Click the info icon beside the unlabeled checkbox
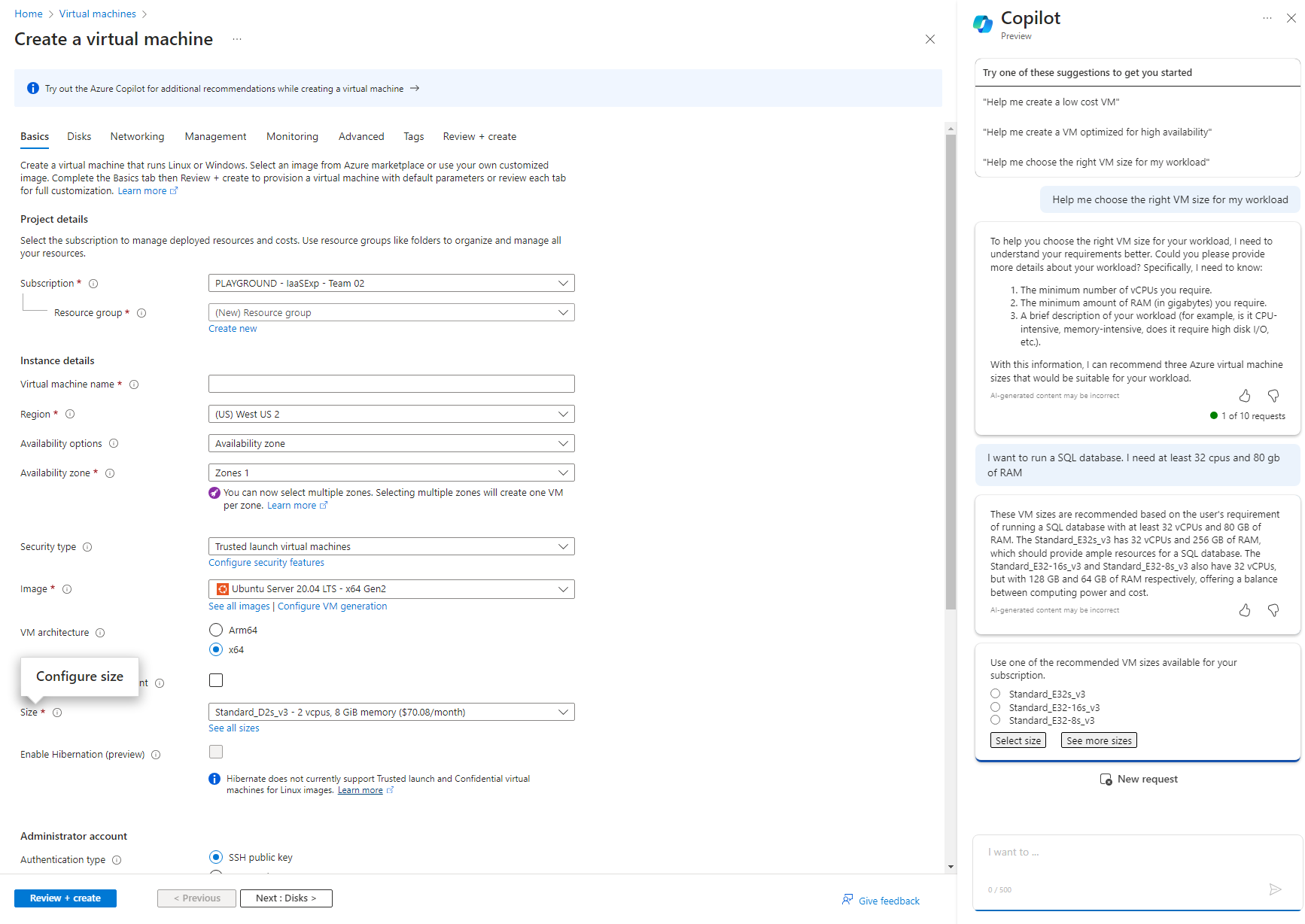Viewport: 1305px width, 924px height. pos(160,683)
